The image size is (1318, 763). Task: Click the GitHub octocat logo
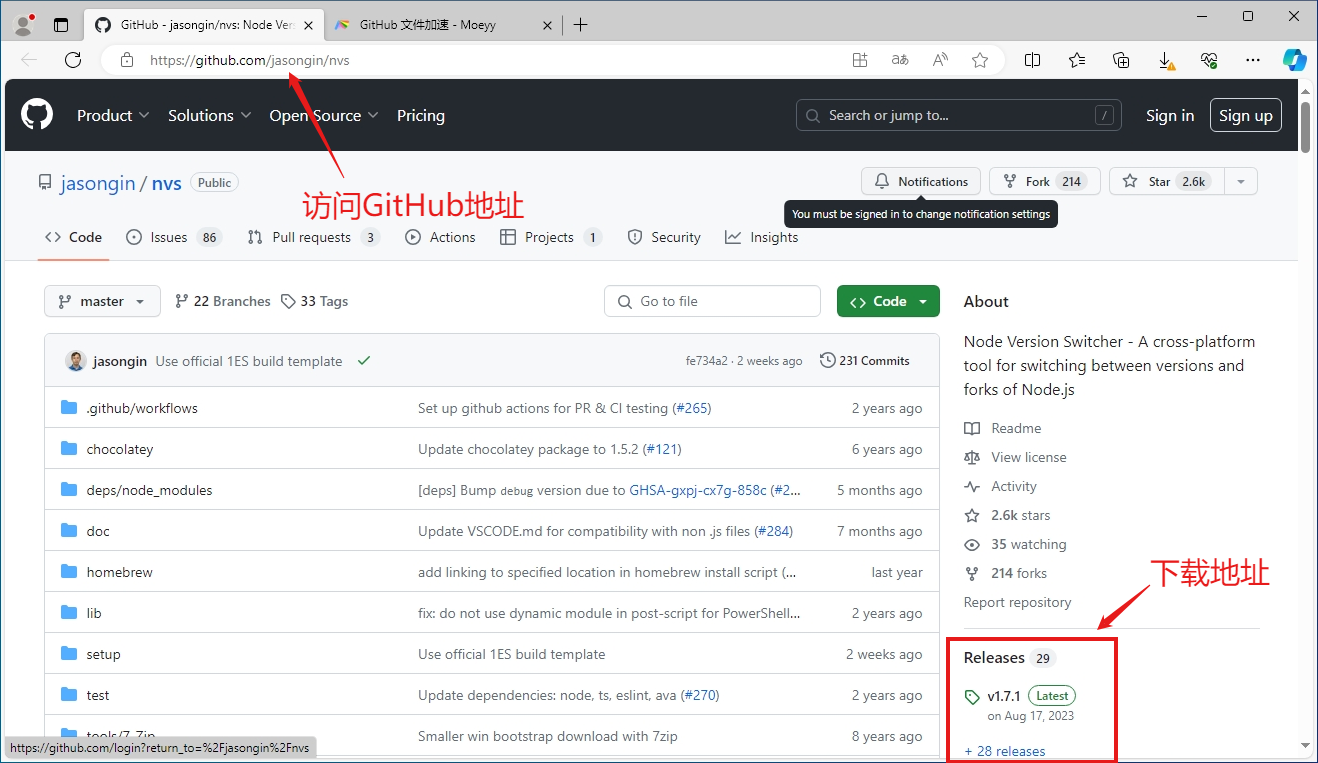[x=37, y=115]
